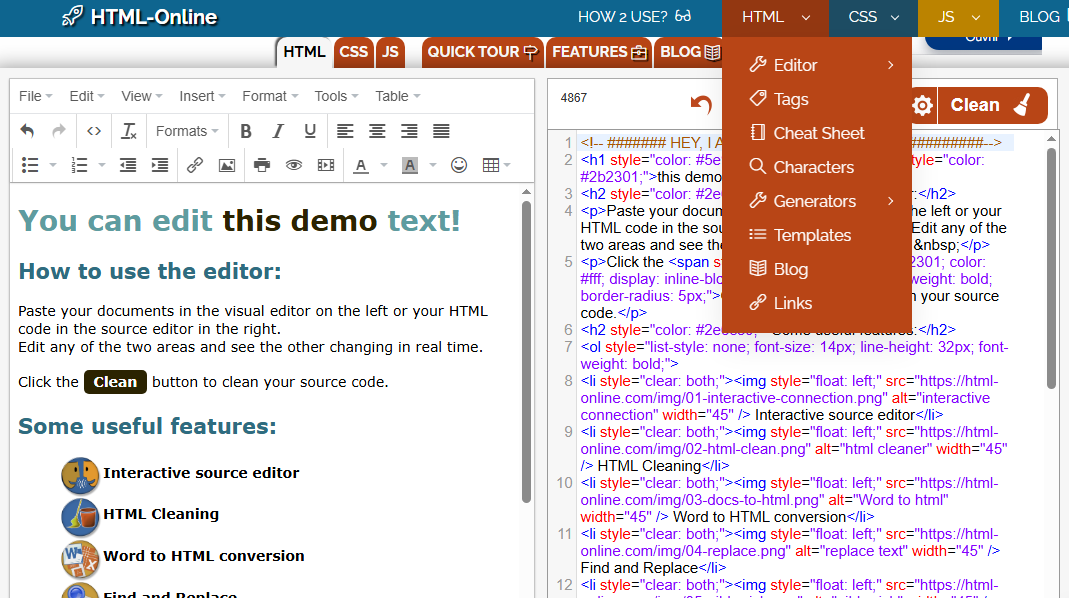Screen dimensions: 1069x598
Task: Open the Formats dropdown
Action: click(x=187, y=131)
